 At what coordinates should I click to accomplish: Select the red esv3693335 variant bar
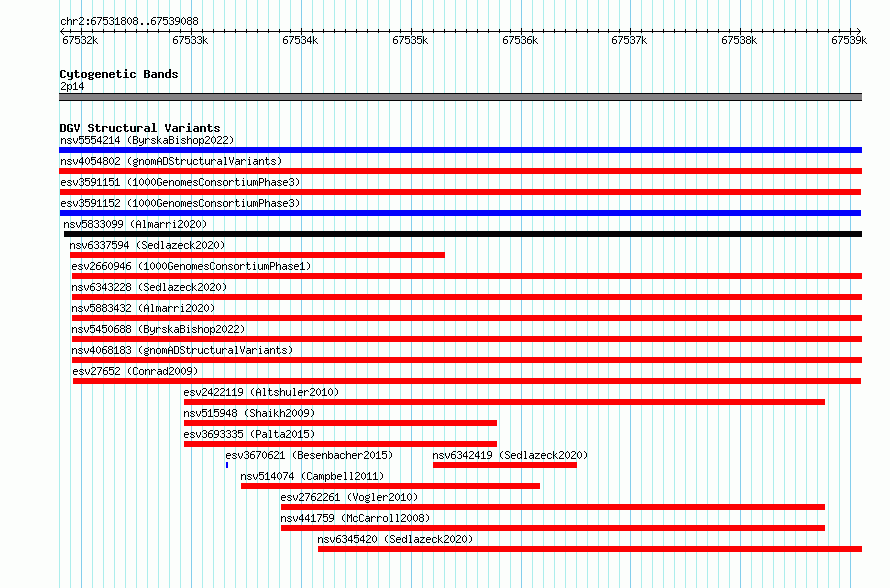click(x=340, y=444)
